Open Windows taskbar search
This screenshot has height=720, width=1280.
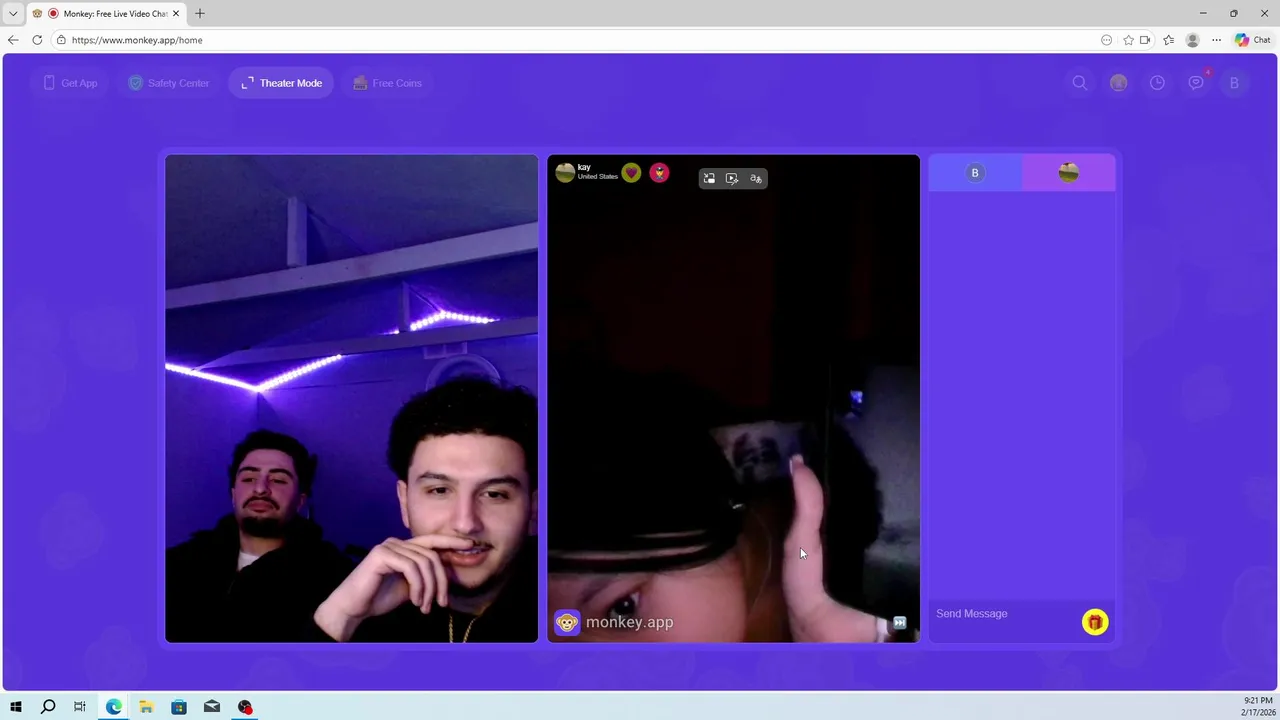48,707
